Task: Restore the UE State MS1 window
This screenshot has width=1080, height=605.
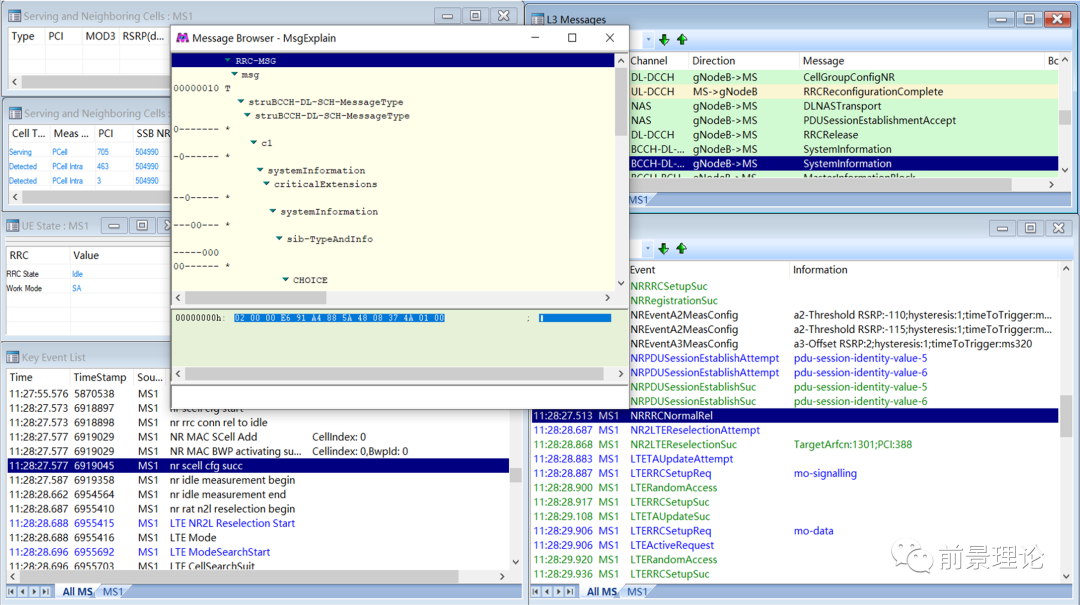Action: (x=142, y=226)
